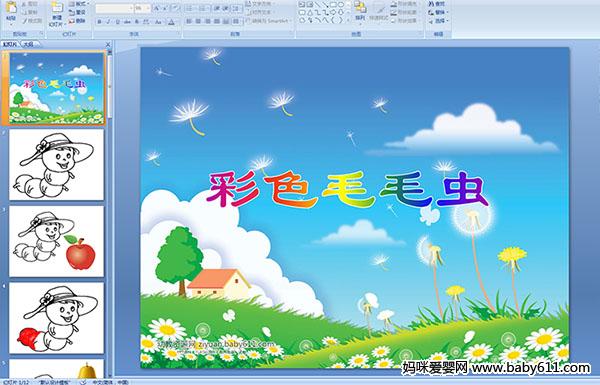Toggle Underline formatting
This screenshot has width=600, height=385.
(117, 22)
